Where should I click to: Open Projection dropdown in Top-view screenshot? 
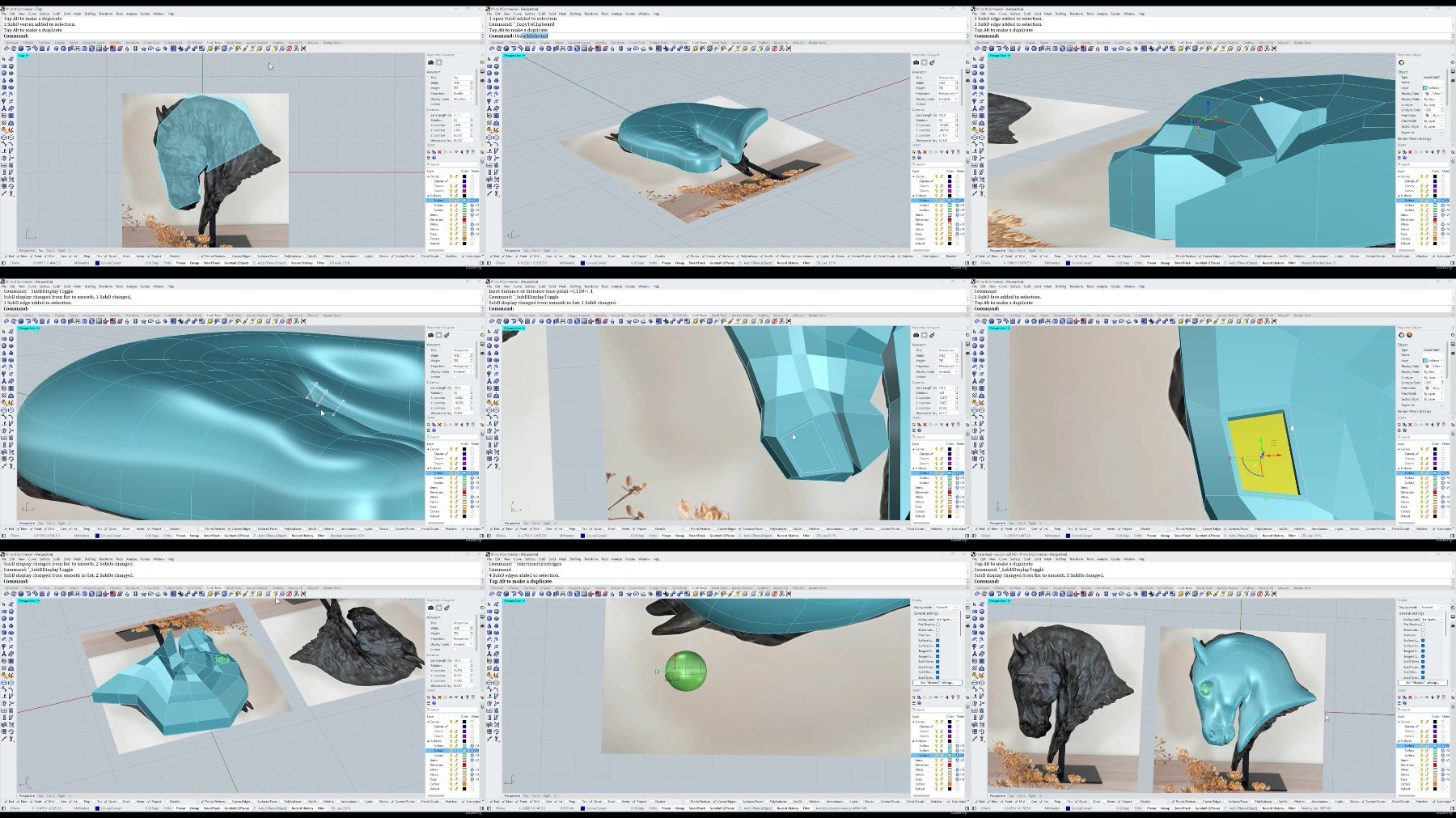(x=463, y=94)
